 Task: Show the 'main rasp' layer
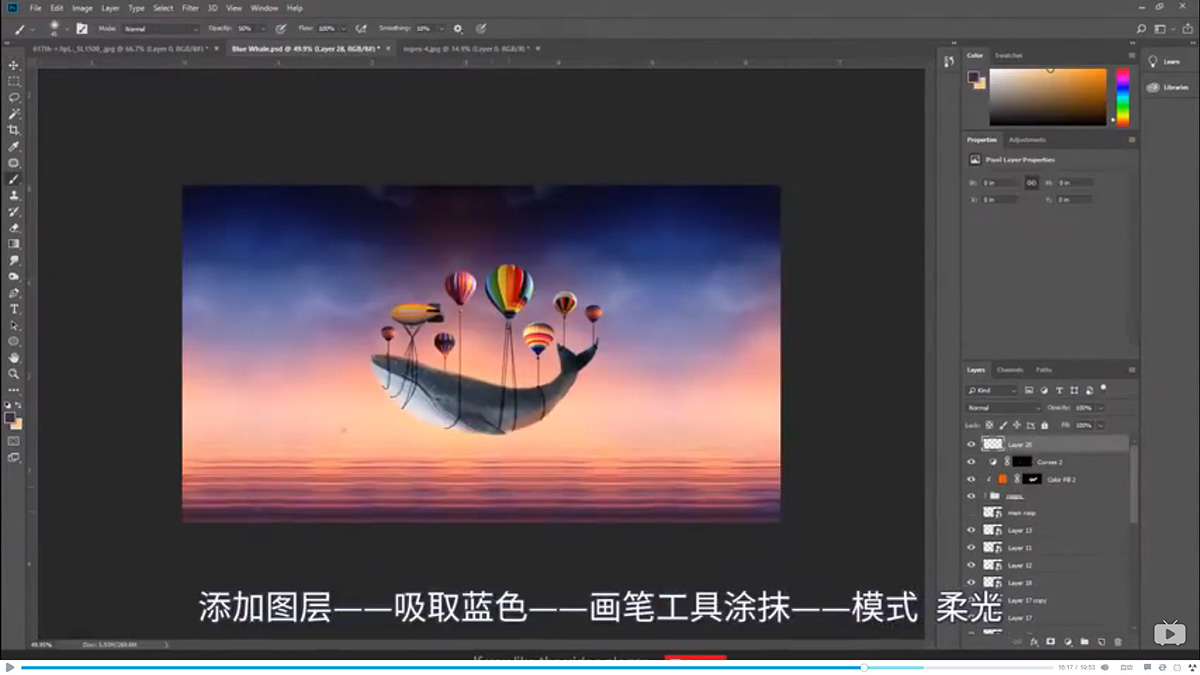[x=970, y=513]
